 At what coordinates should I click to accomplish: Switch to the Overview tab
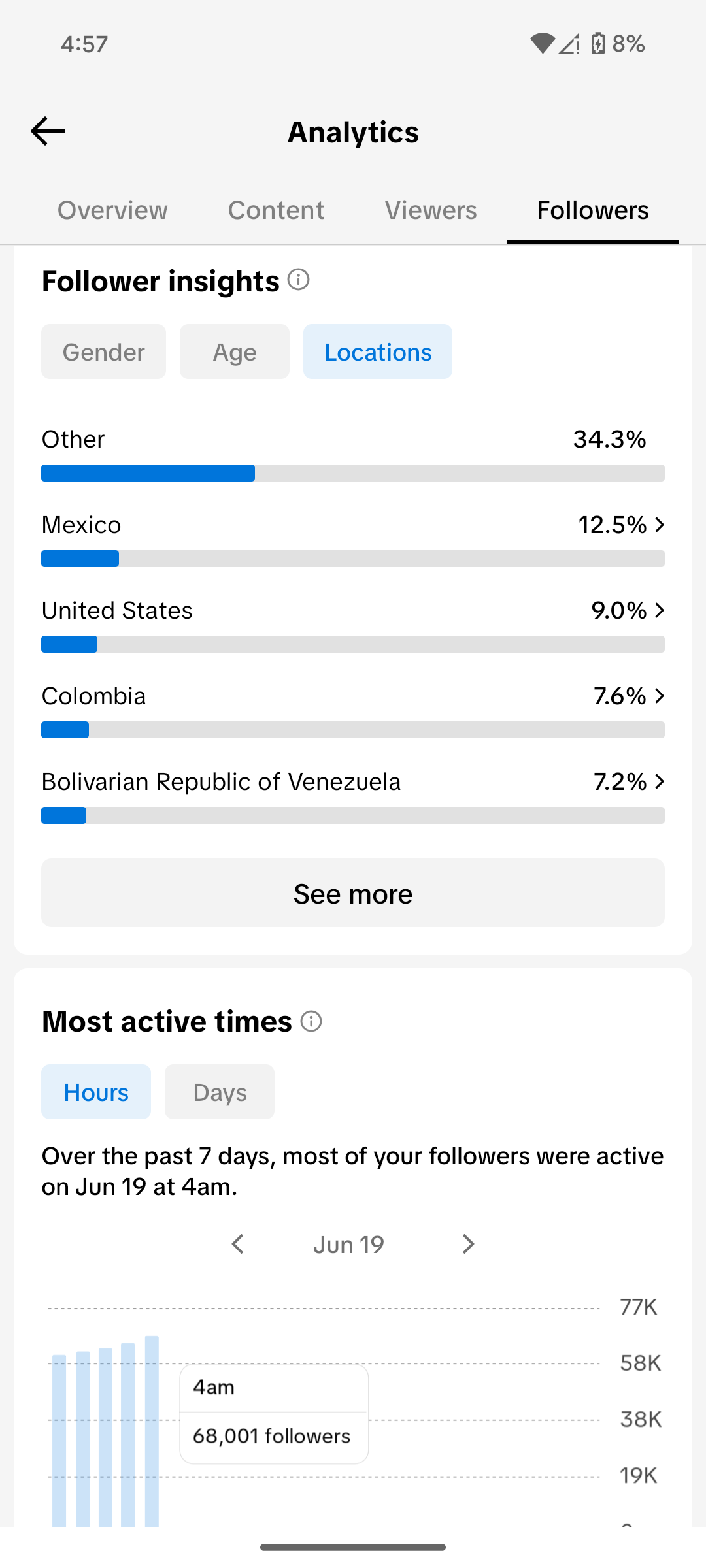112,210
